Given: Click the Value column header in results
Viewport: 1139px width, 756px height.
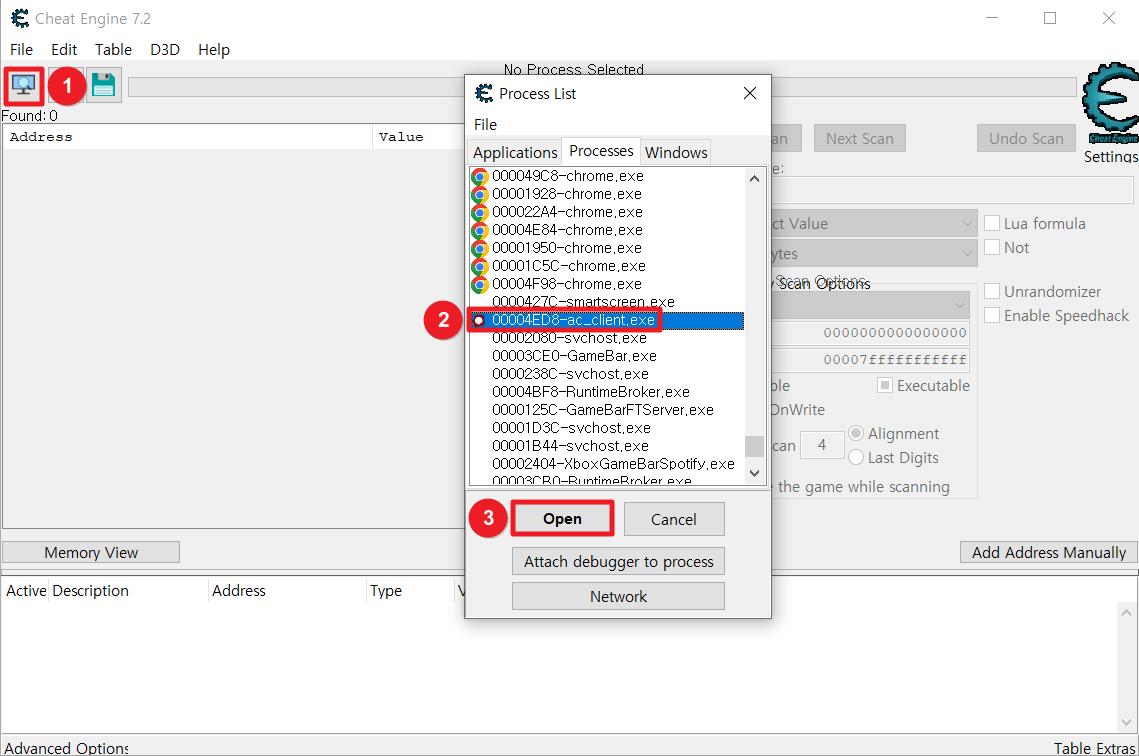Looking at the screenshot, I should [x=418, y=137].
